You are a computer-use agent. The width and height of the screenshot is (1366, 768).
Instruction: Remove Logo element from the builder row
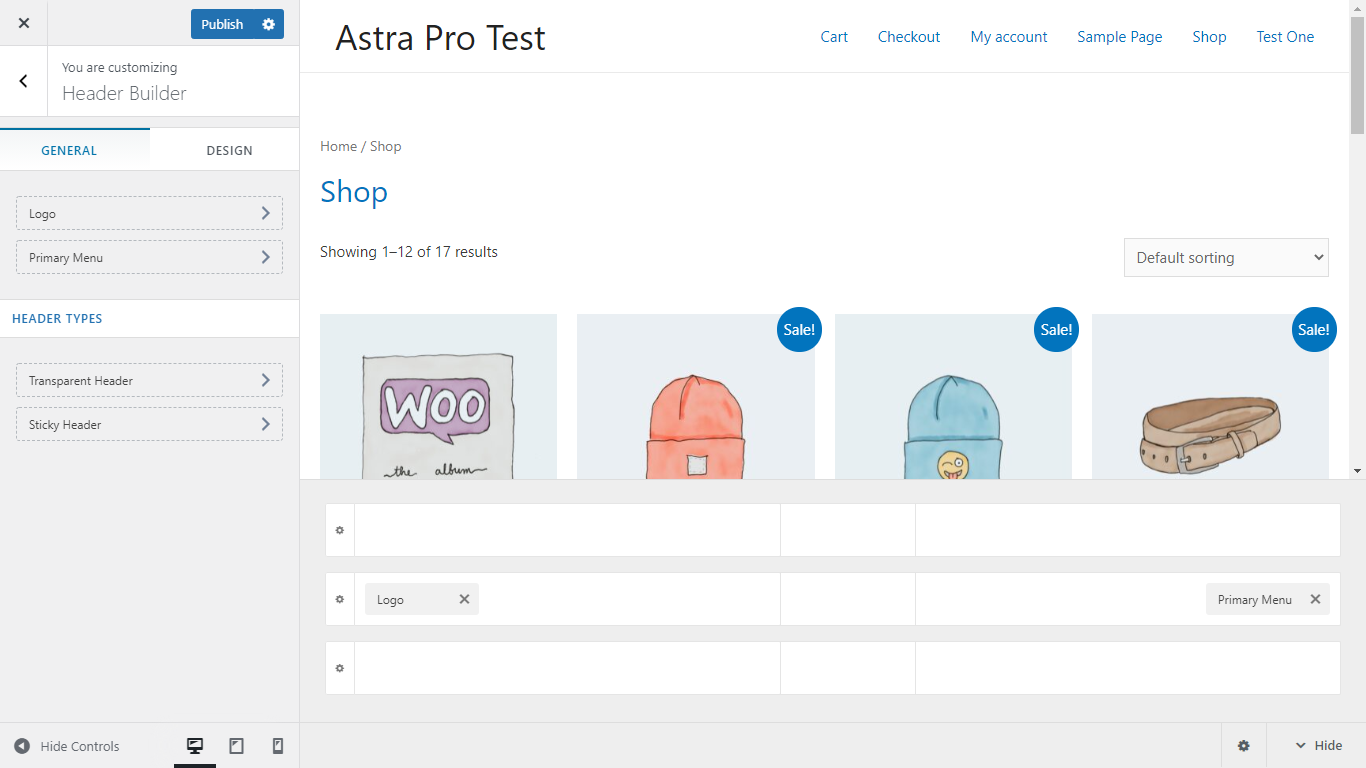tap(464, 599)
